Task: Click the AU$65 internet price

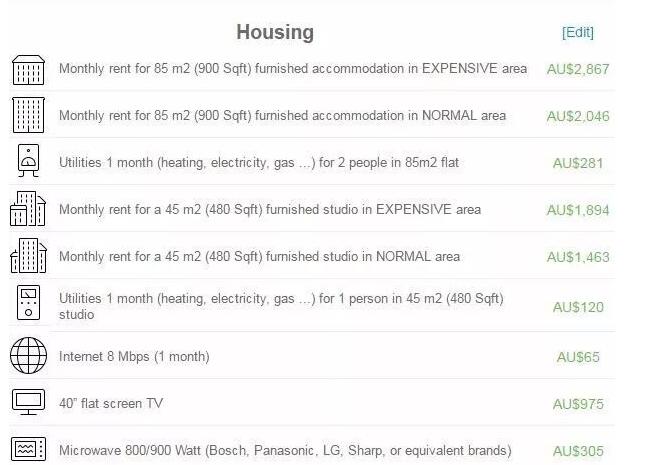Action: click(x=577, y=357)
